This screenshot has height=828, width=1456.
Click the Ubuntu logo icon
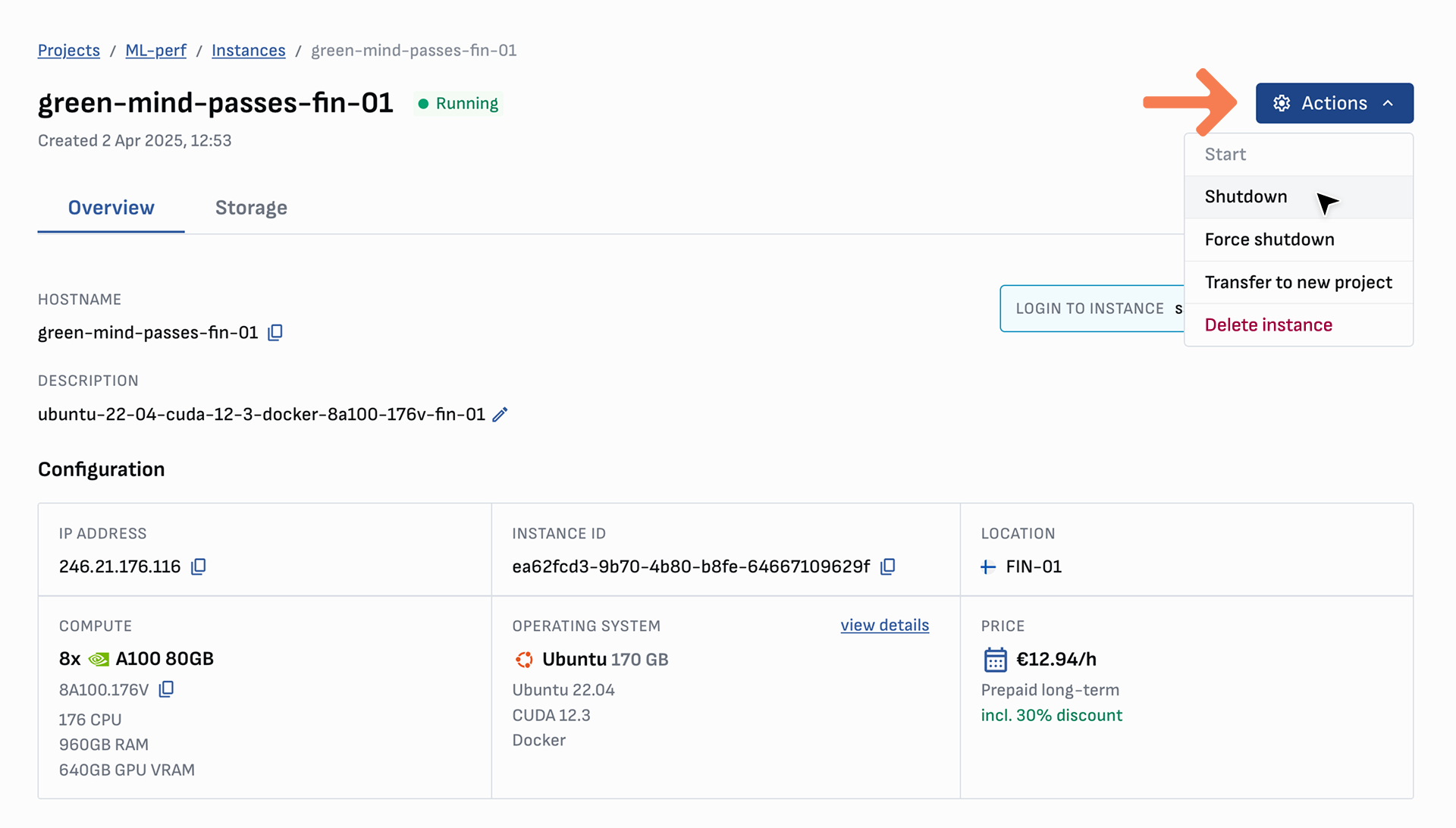pos(524,660)
